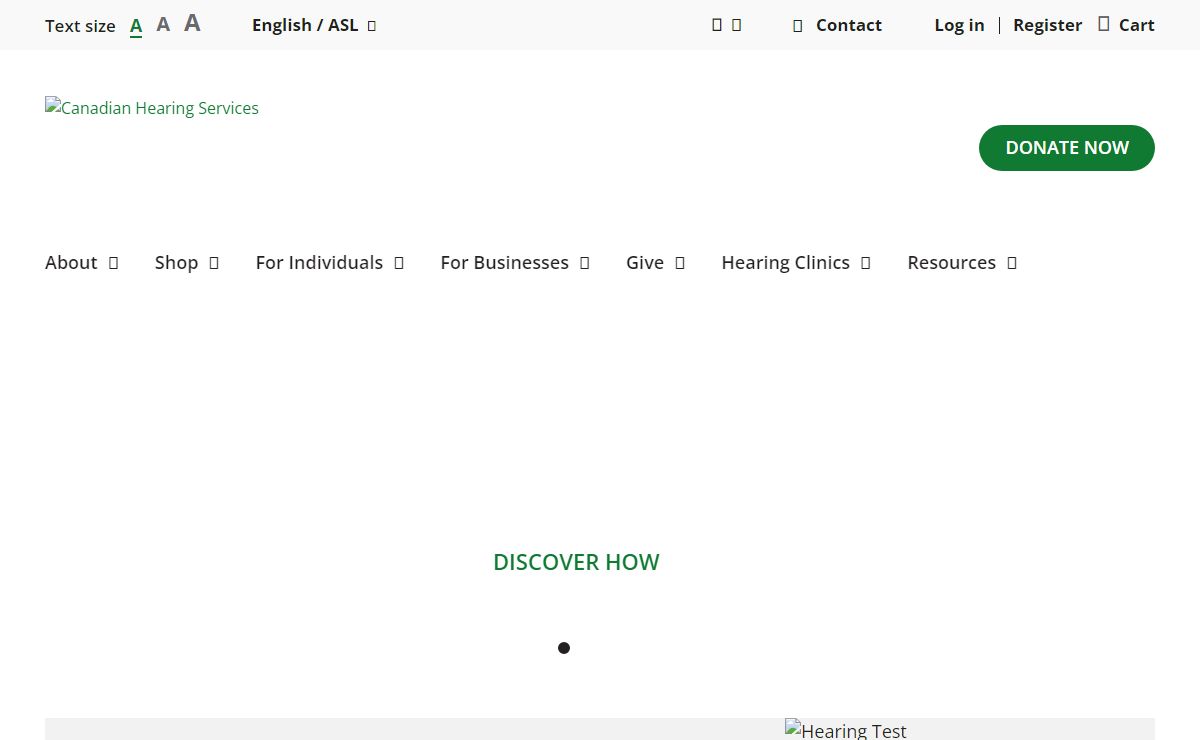
Task: Click the Text size label
Action: (x=80, y=26)
